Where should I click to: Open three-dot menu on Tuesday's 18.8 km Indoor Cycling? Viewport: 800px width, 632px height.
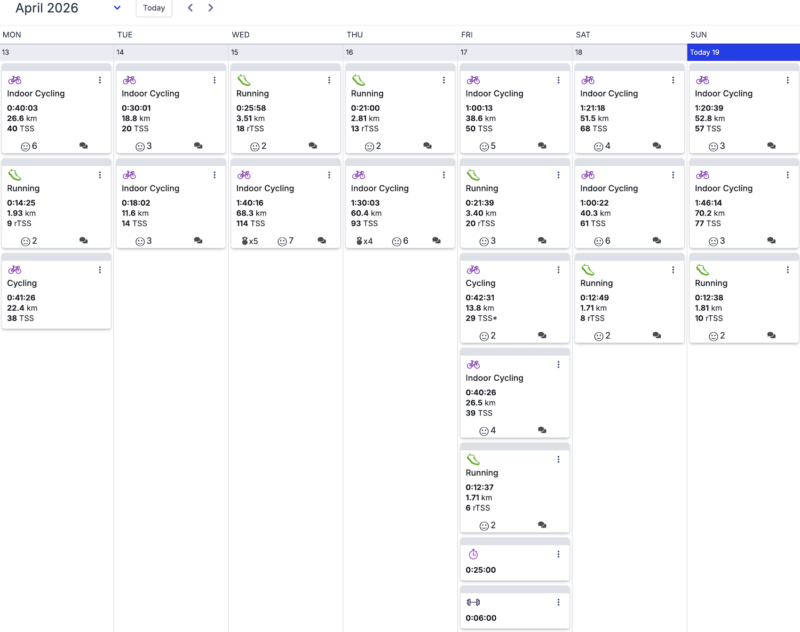coord(214,80)
